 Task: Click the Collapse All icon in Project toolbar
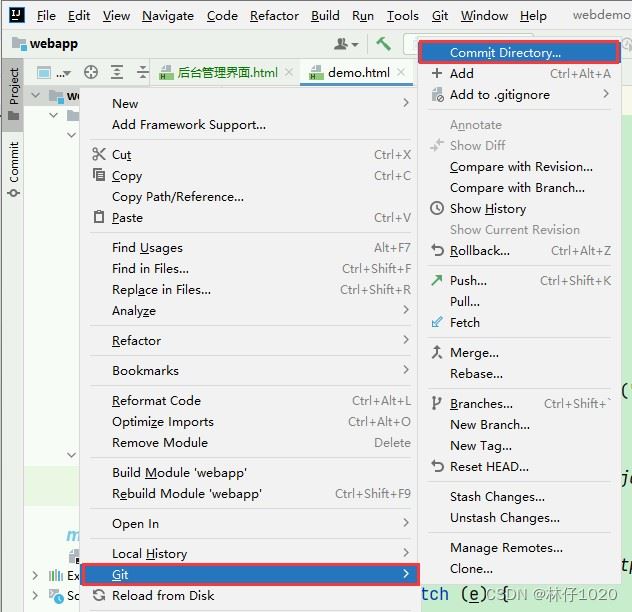click(142, 73)
